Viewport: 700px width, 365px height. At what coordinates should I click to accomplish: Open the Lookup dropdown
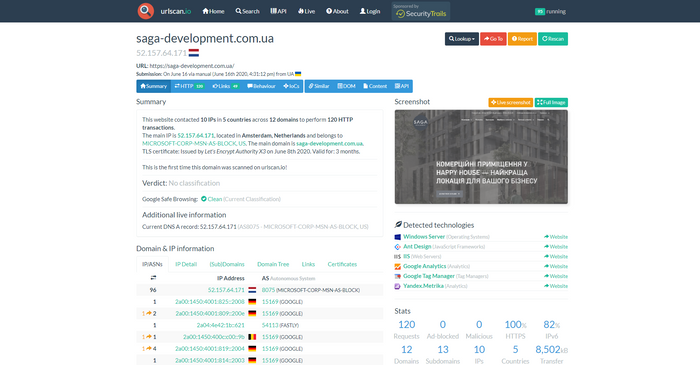click(x=462, y=39)
